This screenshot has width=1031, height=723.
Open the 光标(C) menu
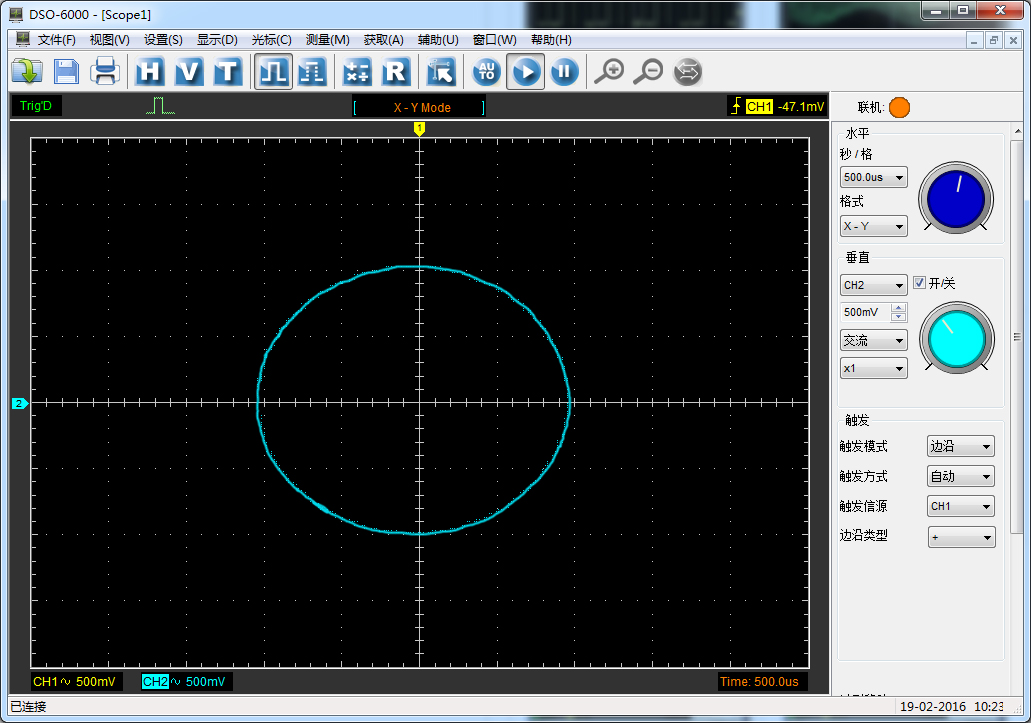[271, 40]
